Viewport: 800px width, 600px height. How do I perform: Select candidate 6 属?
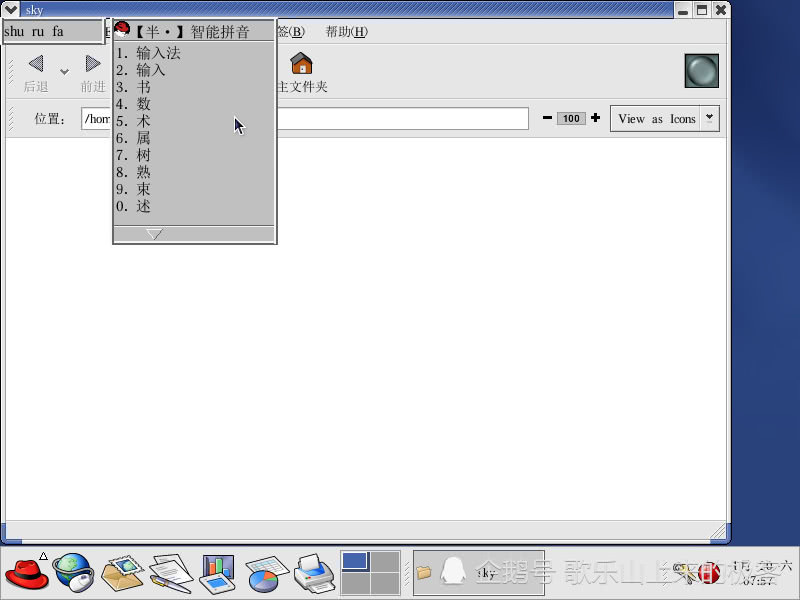(133, 138)
